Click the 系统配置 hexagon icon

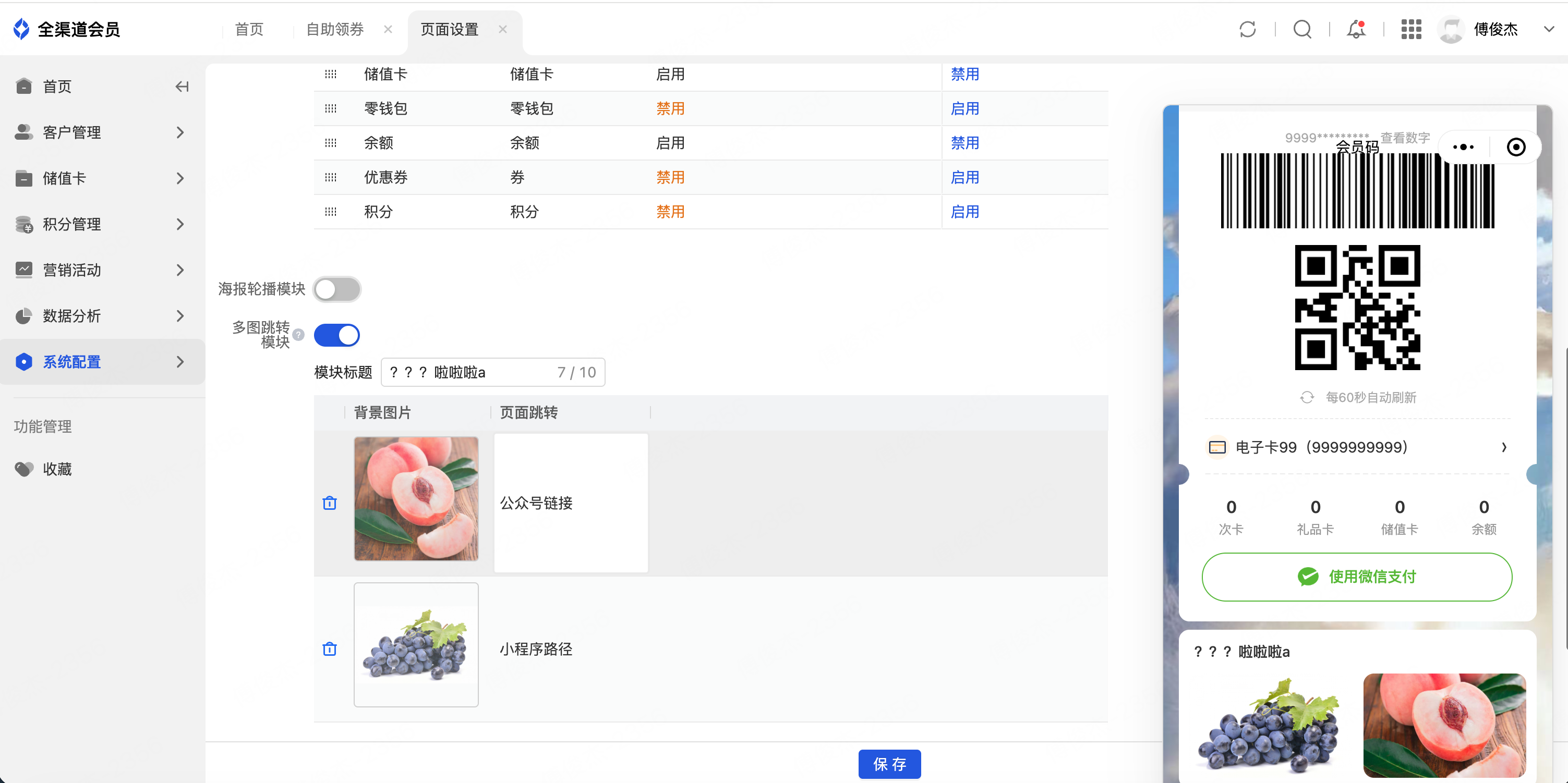(x=24, y=361)
